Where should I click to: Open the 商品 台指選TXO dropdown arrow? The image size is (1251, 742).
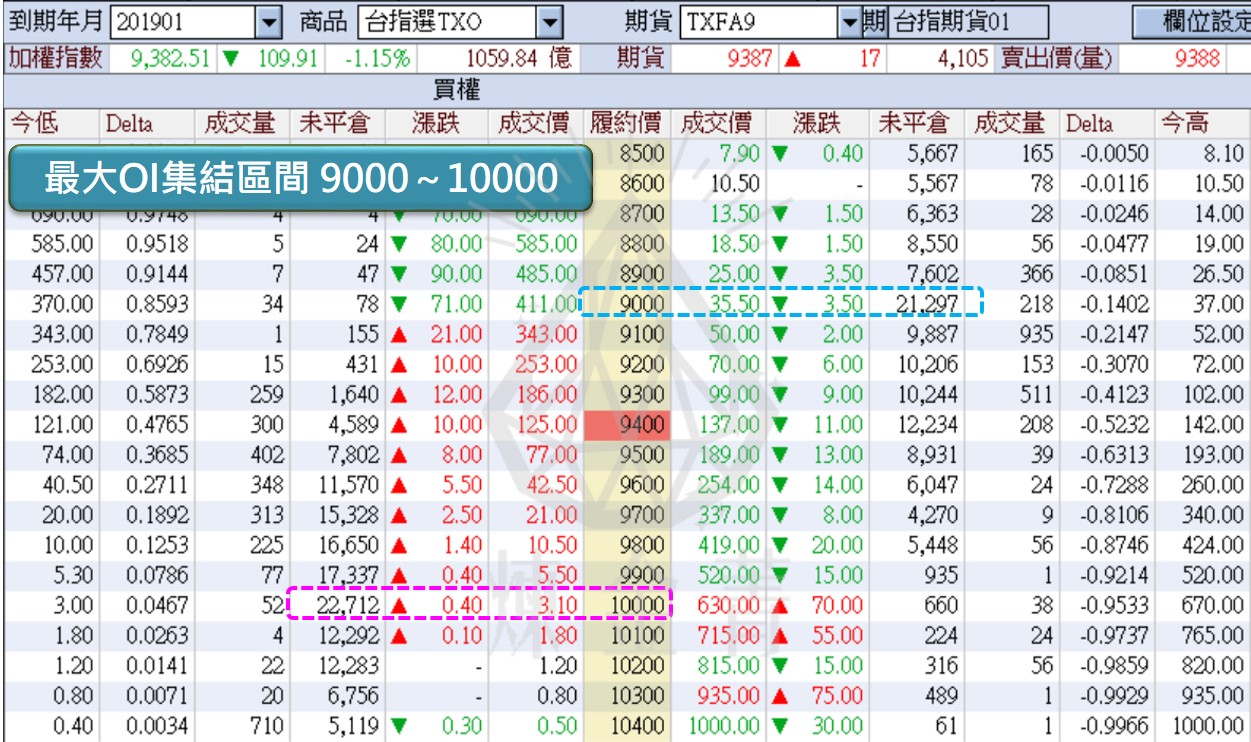point(549,20)
